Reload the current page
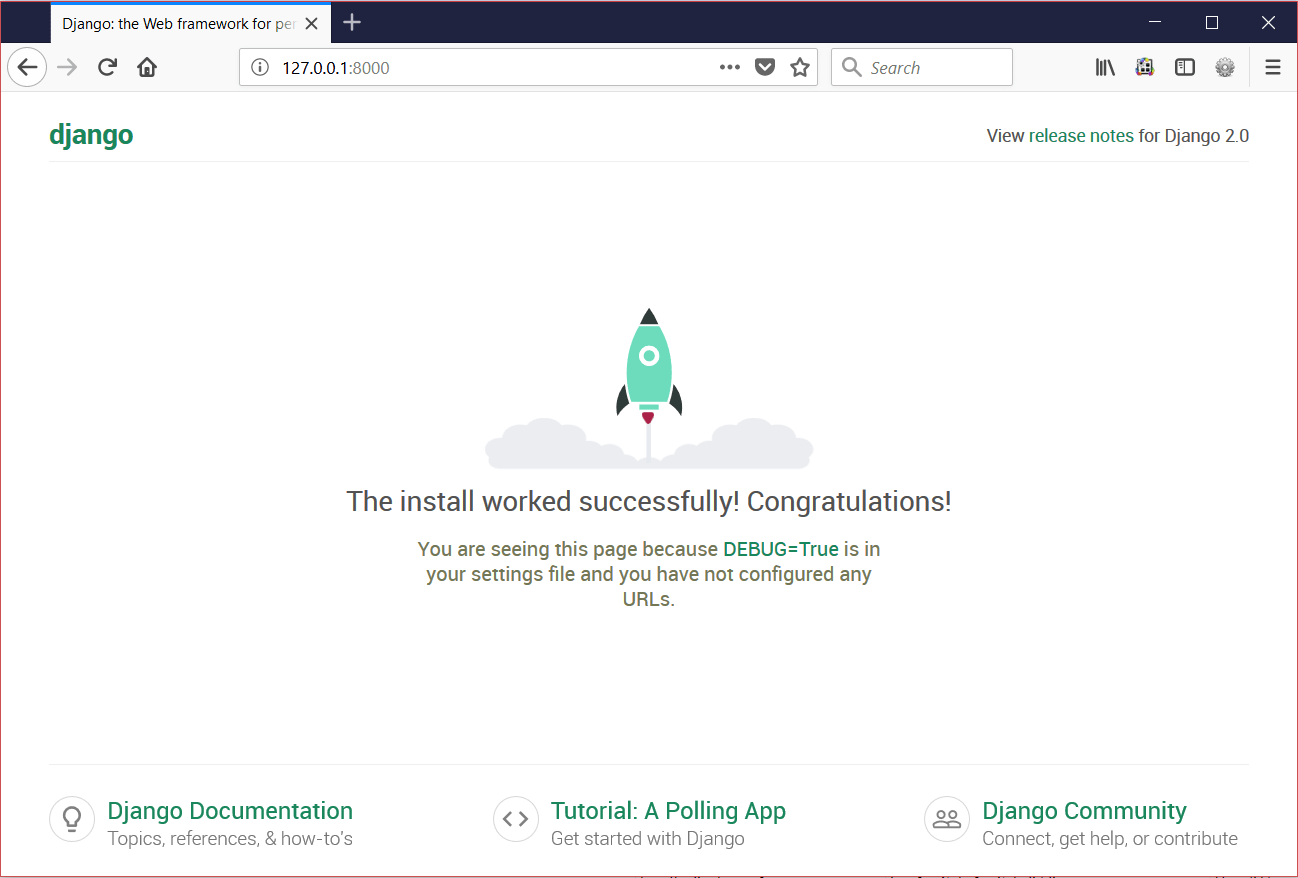The height and width of the screenshot is (878, 1298). (107, 67)
